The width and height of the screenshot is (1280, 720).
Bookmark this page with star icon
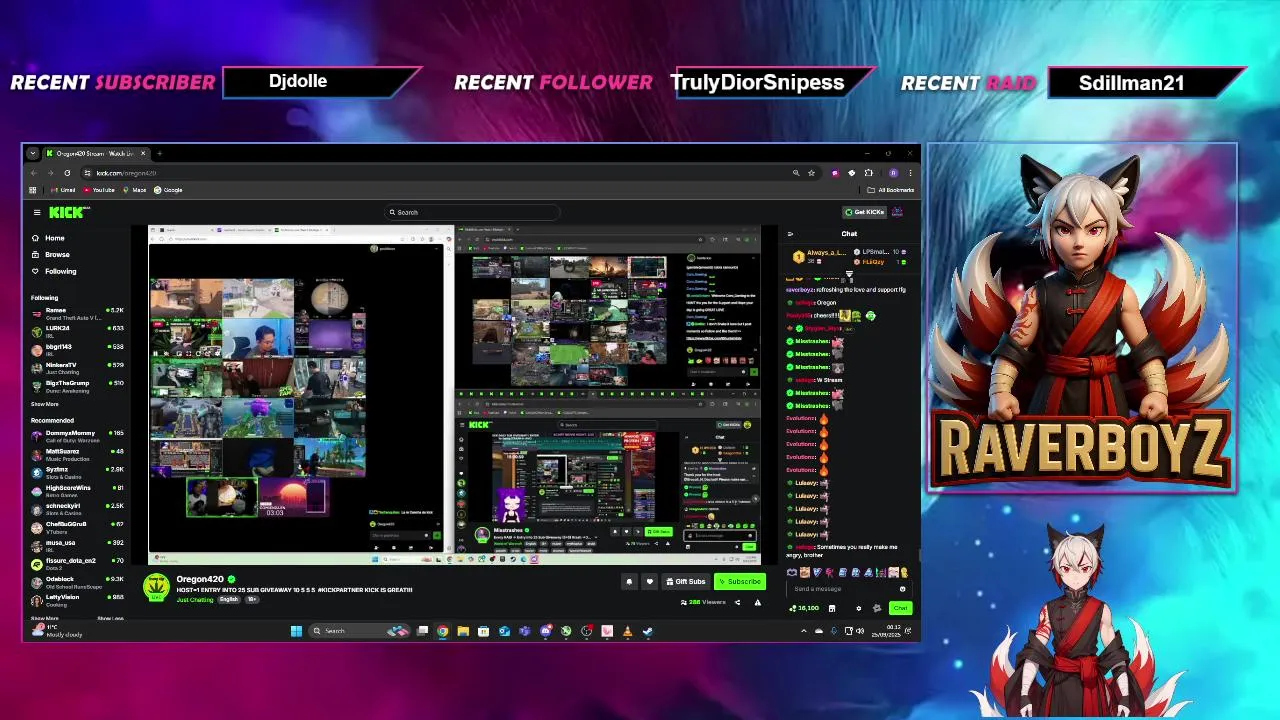pyautogui.click(x=811, y=173)
